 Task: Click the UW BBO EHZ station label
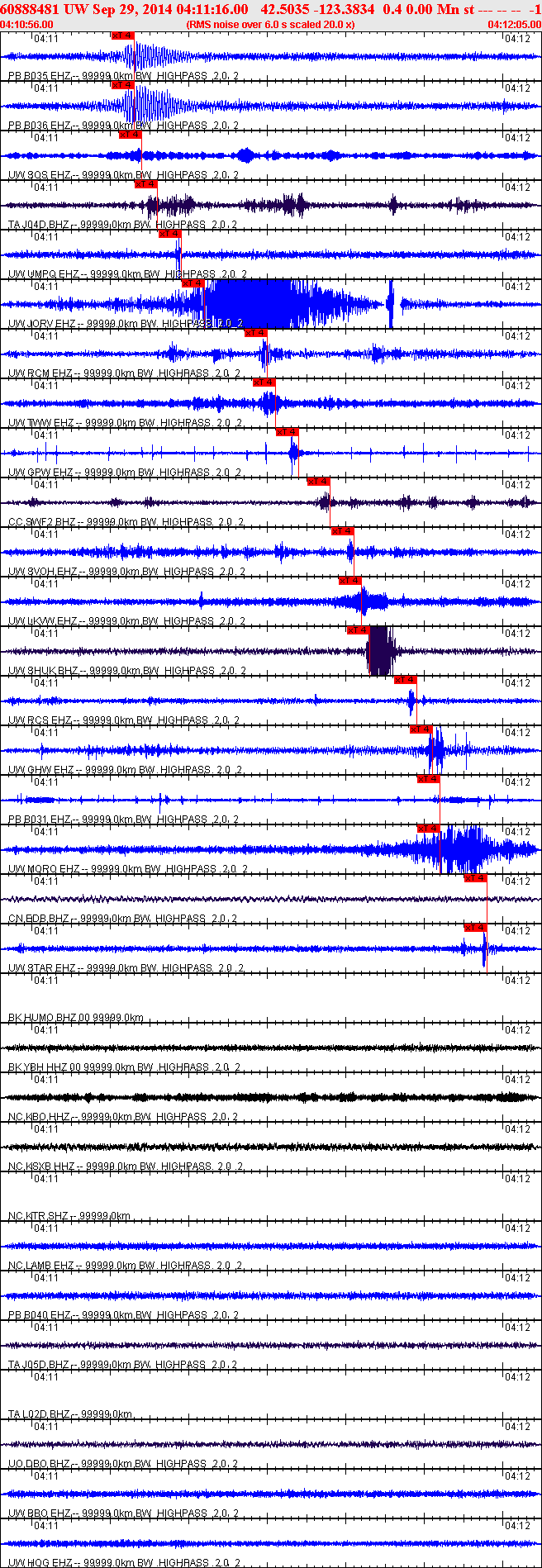pos(124,1513)
